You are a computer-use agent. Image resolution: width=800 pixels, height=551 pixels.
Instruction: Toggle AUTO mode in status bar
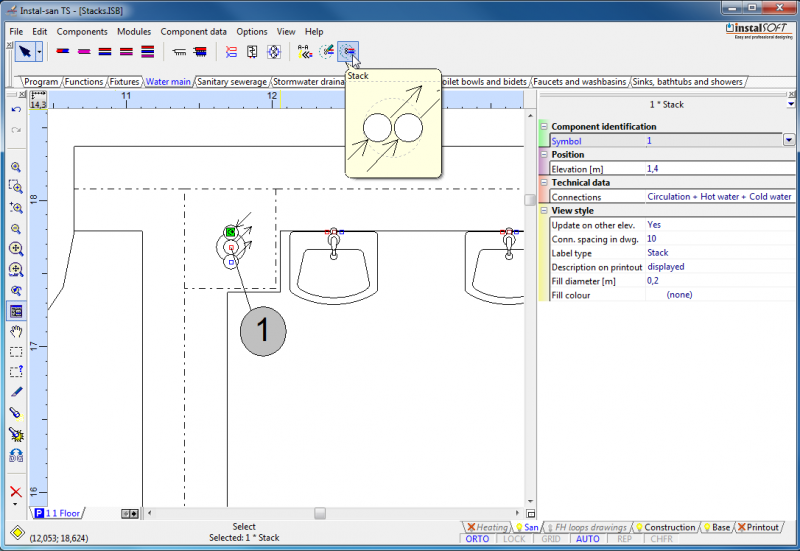(x=587, y=539)
